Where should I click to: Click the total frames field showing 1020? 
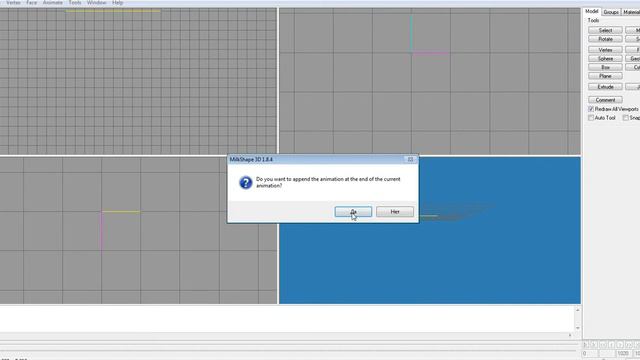[x=623, y=353]
